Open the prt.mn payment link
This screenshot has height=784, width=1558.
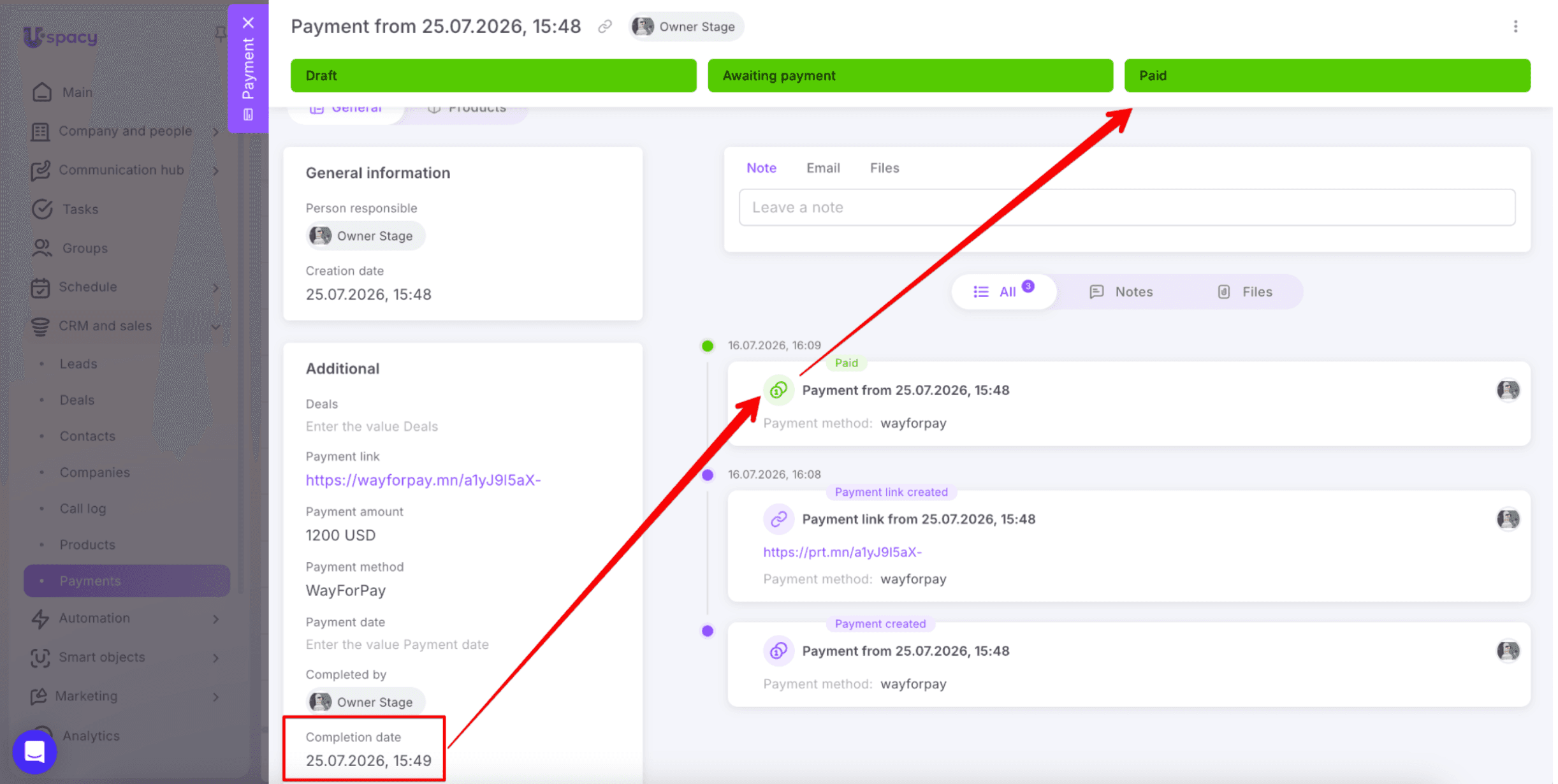click(842, 553)
